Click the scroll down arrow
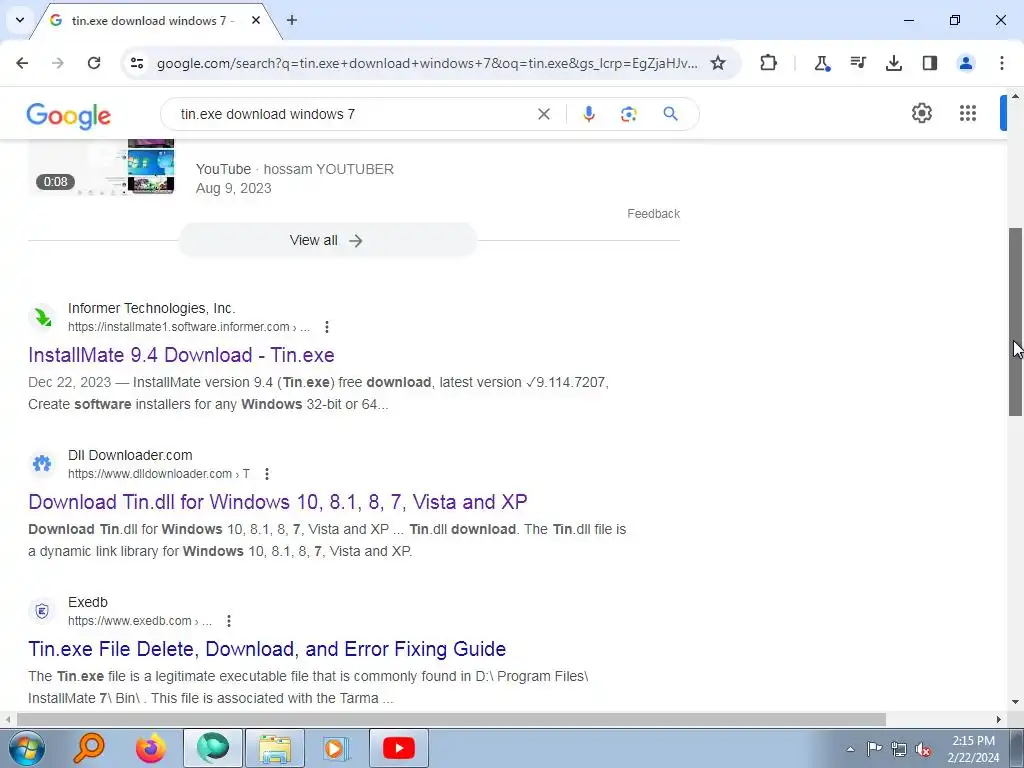Viewport: 1024px width, 768px height. tap(1015, 702)
